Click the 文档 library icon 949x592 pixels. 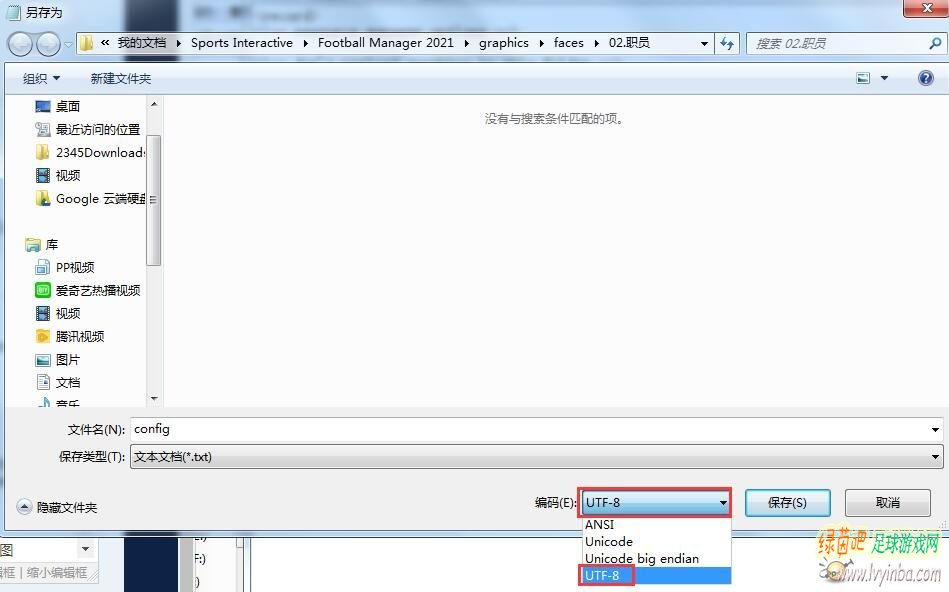tap(43, 383)
